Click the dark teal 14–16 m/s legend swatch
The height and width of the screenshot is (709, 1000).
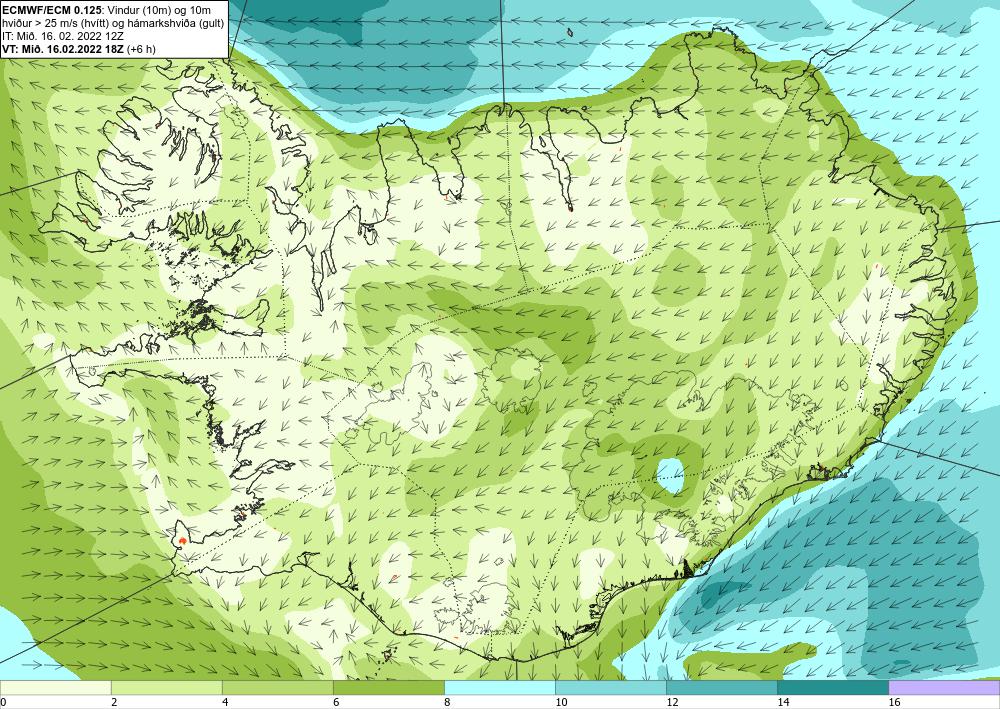click(x=833, y=688)
